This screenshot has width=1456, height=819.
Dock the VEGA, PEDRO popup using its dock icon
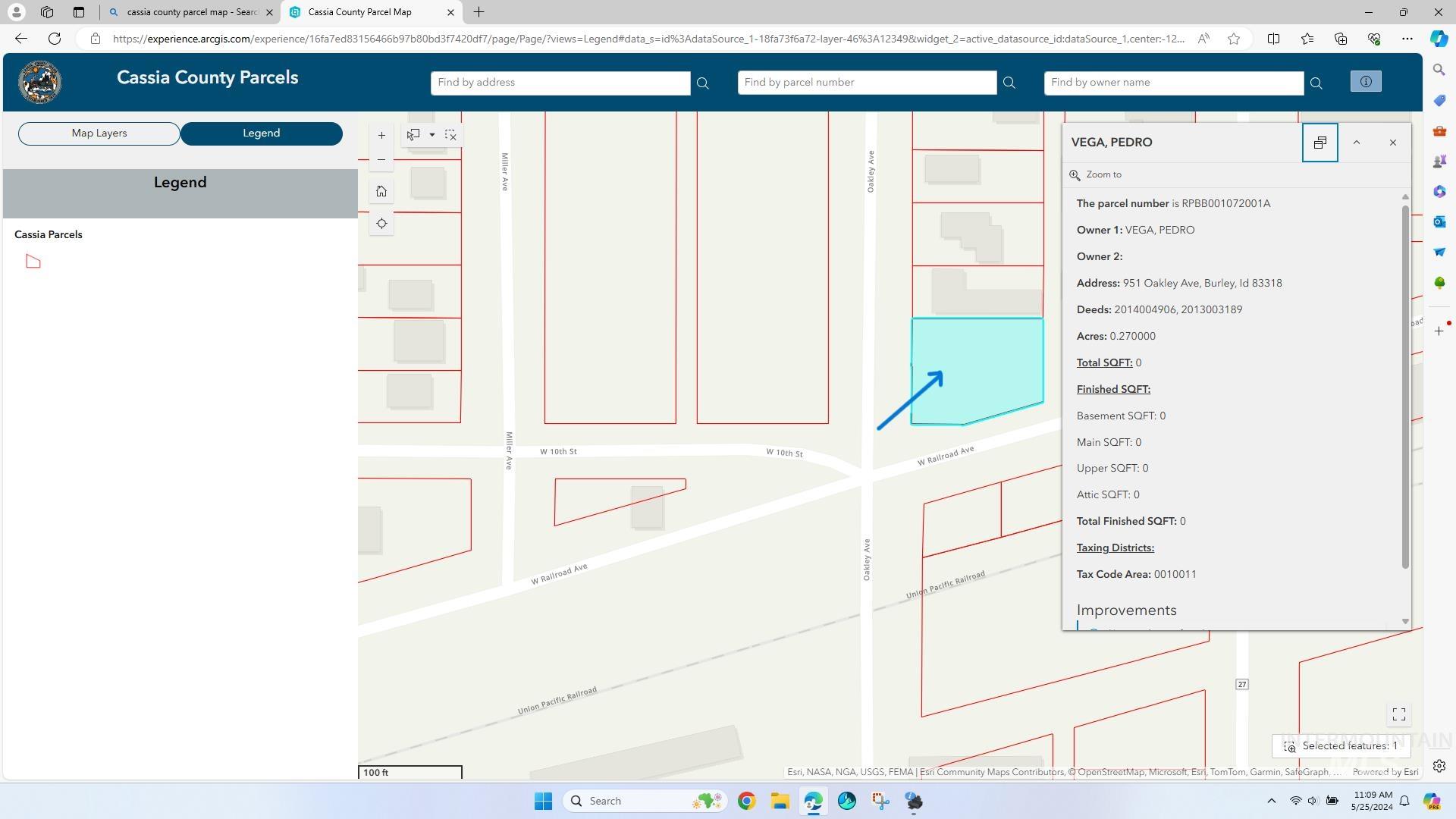pyautogui.click(x=1319, y=142)
